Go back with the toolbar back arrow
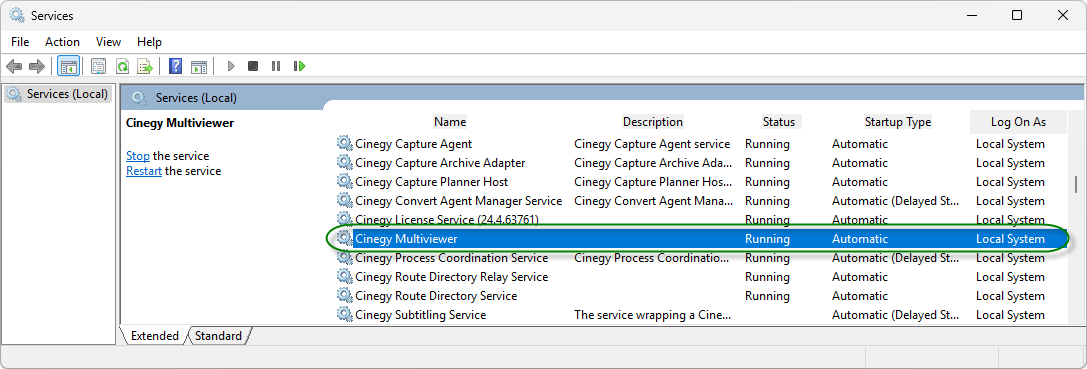 [14, 67]
